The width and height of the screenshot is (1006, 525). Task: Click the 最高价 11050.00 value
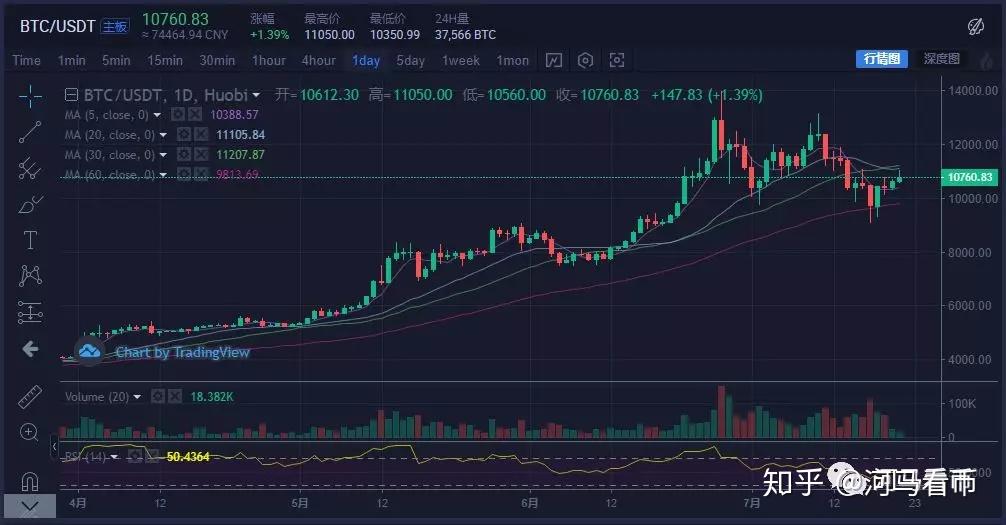(x=329, y=35)
